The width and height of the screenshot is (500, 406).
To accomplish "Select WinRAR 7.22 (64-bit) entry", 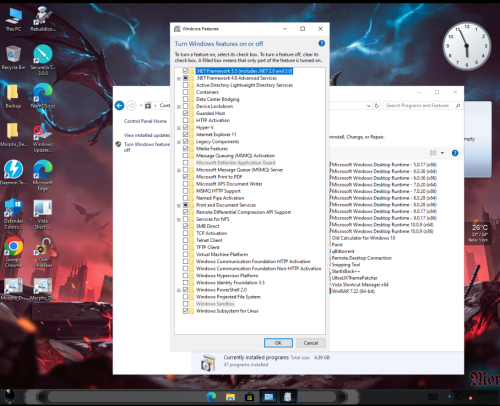I will coord(353,291).
